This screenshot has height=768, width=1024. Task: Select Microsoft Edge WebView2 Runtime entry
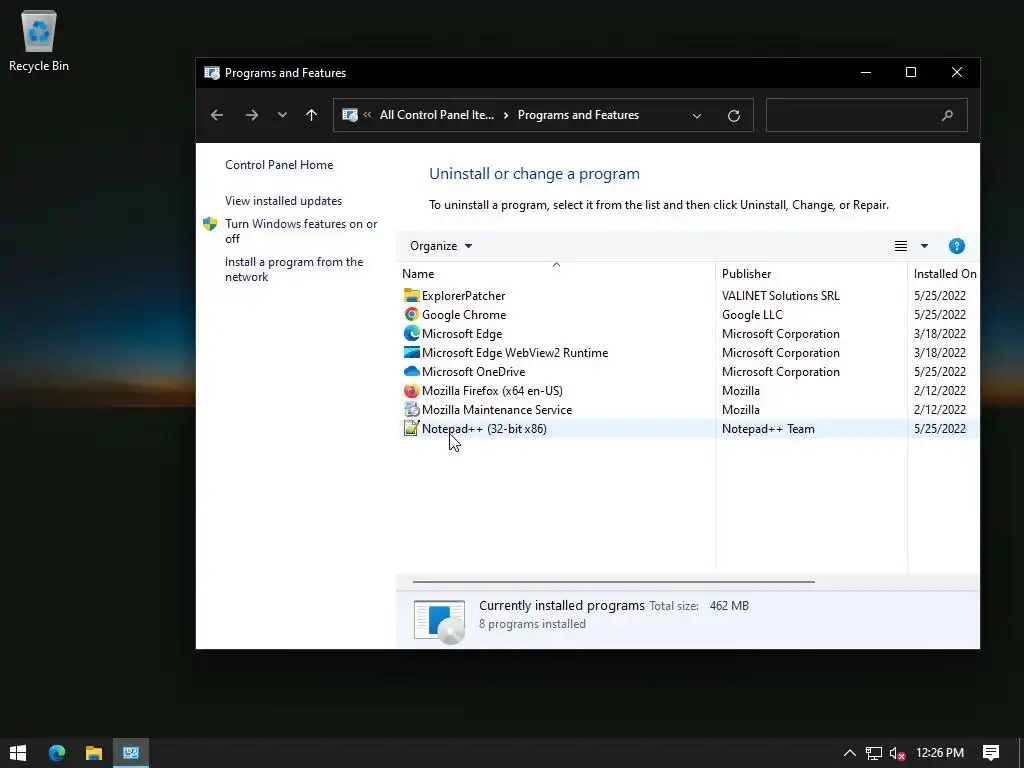[515, 352]
